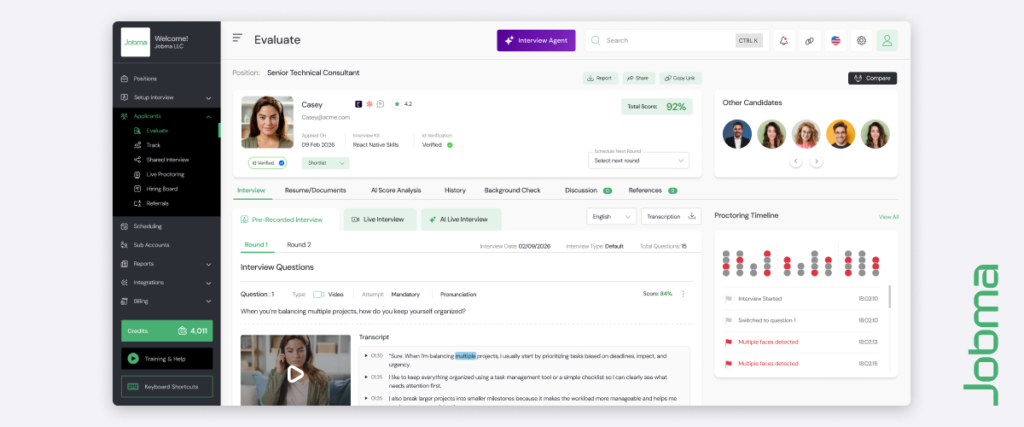The width and height of the screenshot is (1024, 427).
Task: Open the References tab
Action: tap(652, 191)
